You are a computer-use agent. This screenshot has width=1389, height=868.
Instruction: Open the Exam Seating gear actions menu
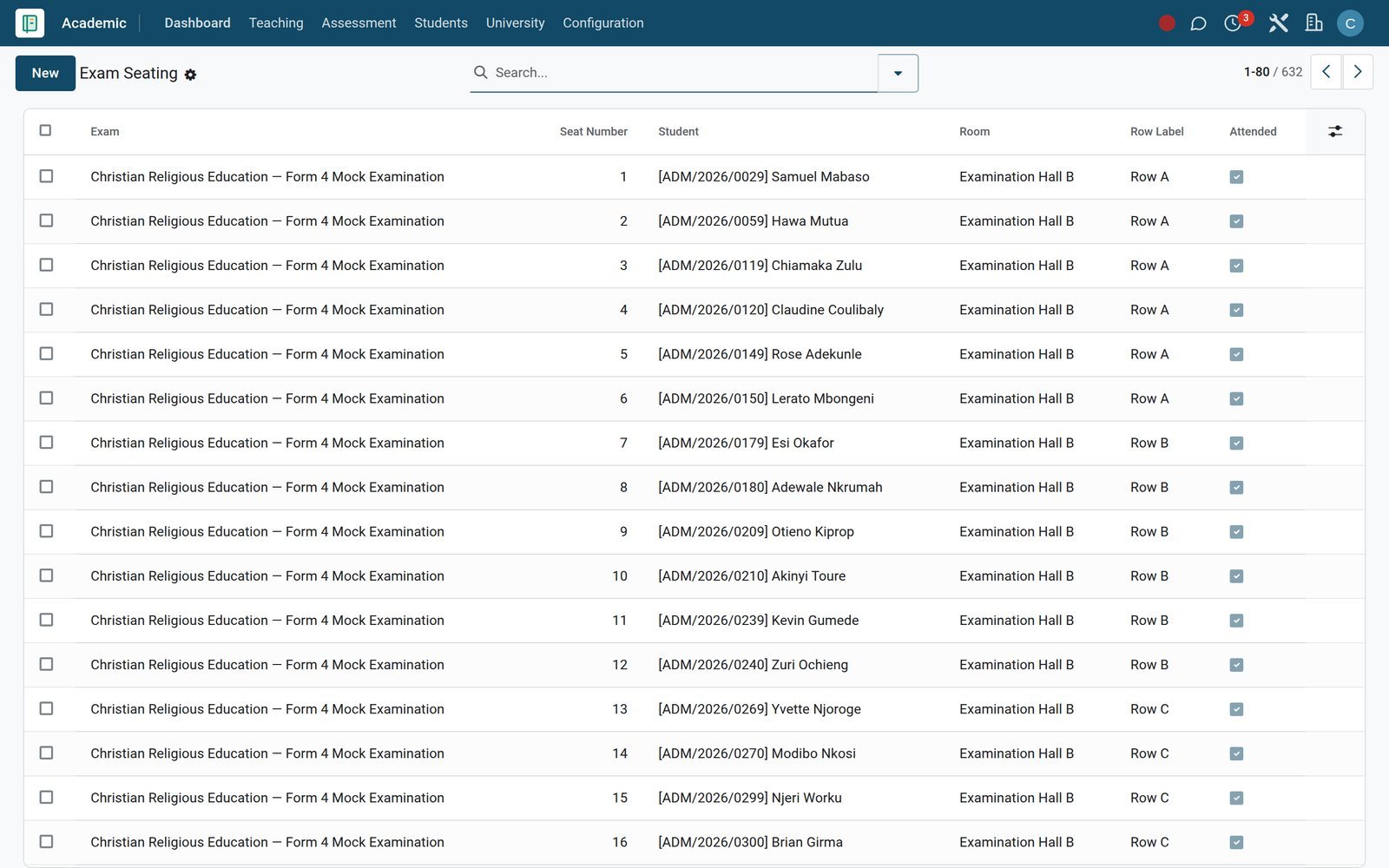tap(190, 75)
